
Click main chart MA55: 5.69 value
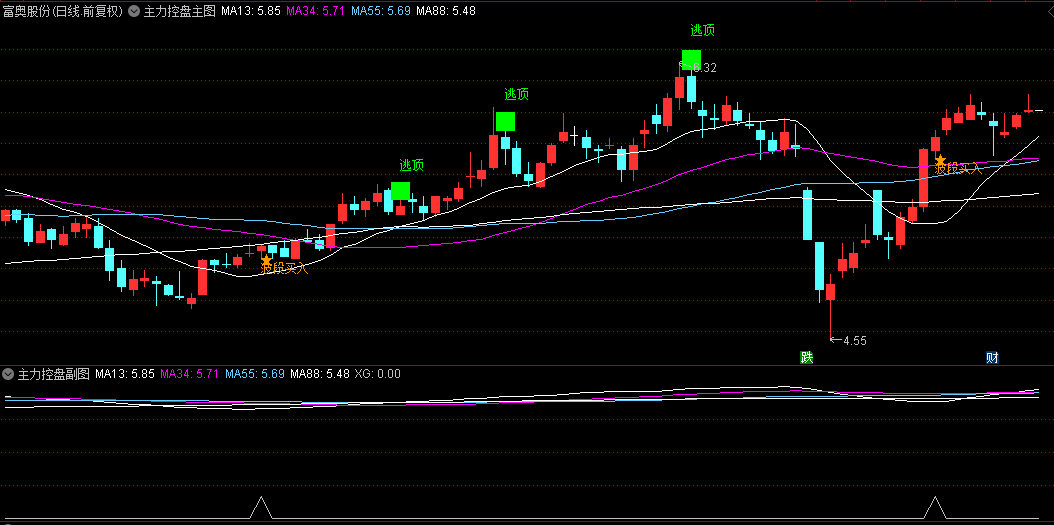380,11
